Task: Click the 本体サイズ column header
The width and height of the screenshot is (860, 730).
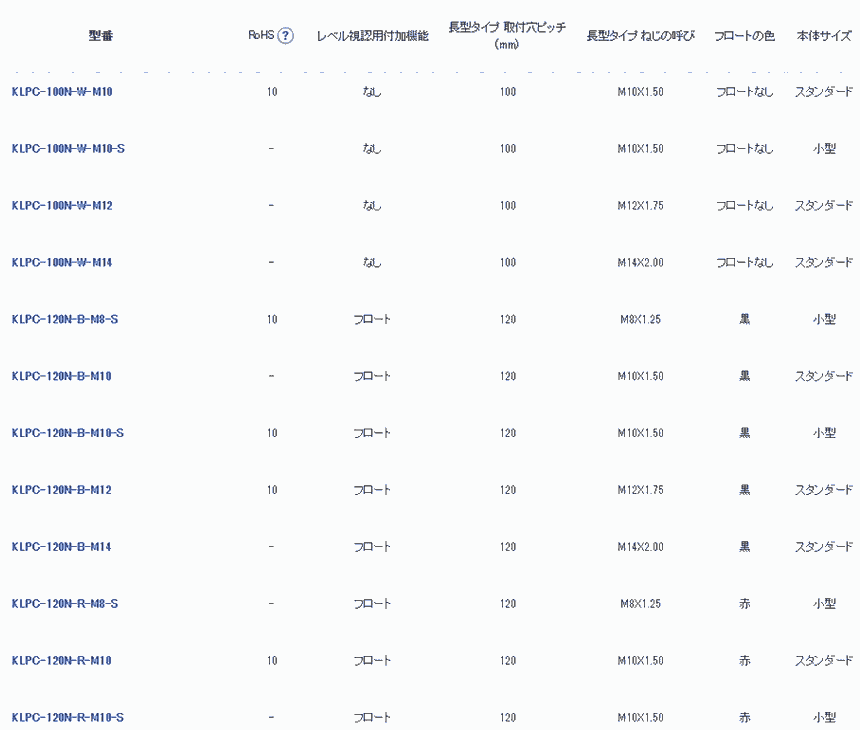Action: coord(824,36)
